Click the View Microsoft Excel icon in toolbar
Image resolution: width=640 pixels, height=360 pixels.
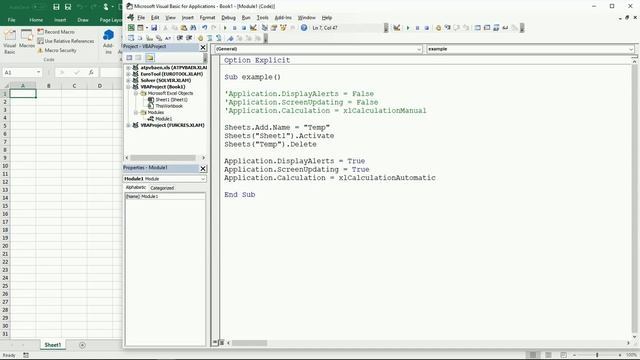131,28
